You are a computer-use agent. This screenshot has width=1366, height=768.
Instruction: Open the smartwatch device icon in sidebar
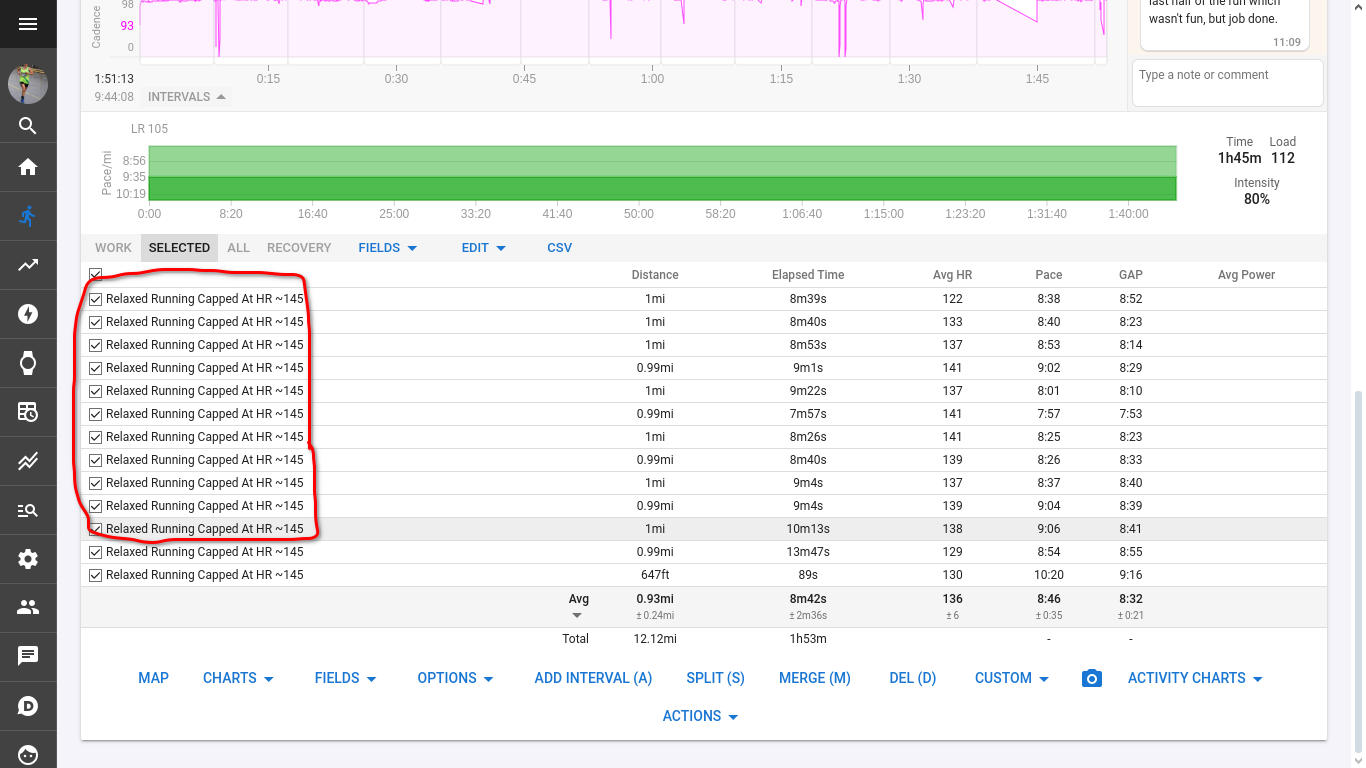(x=27, y=363)
